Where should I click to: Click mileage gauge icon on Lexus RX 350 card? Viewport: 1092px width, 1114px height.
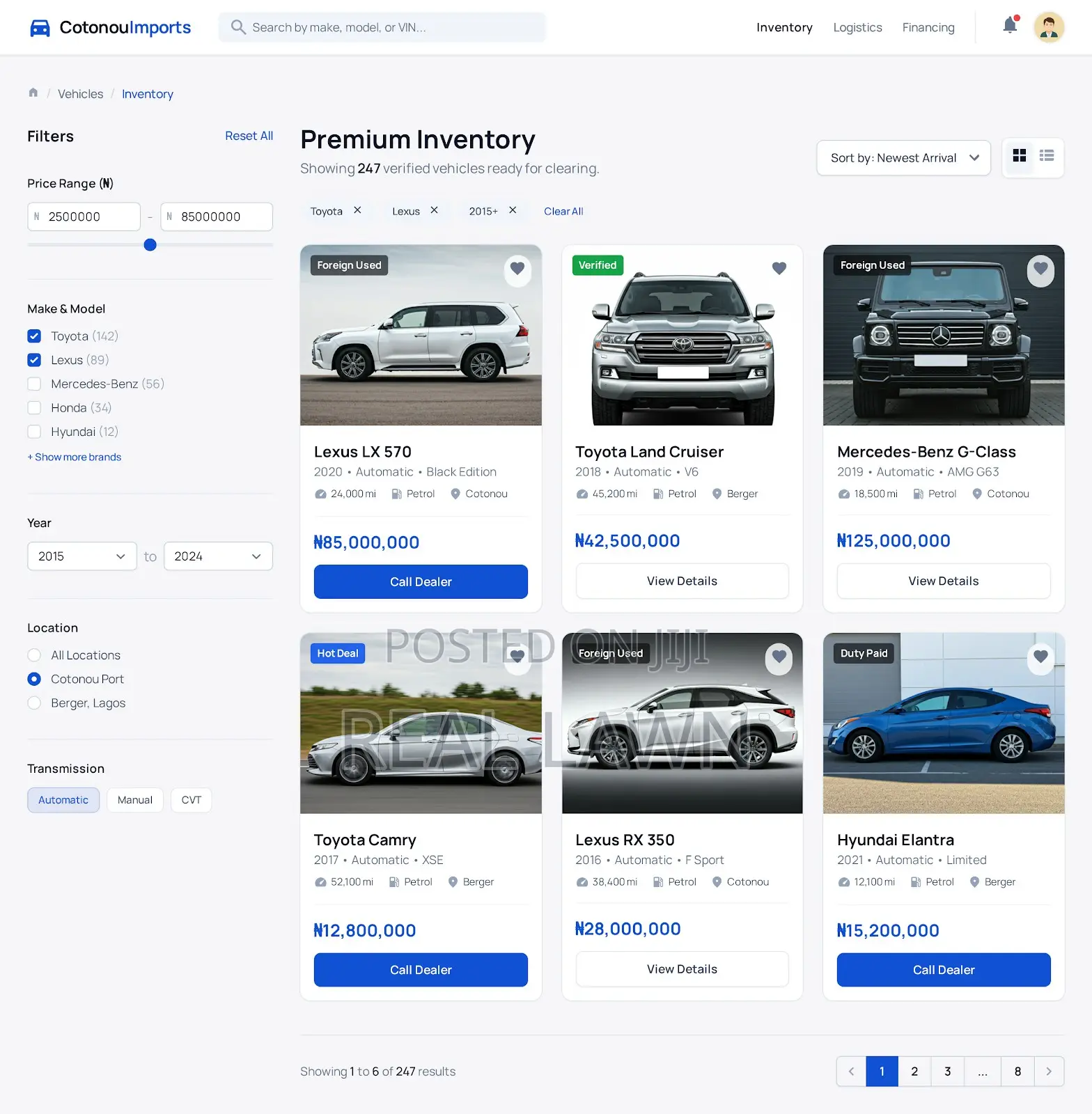(x=582, y=882)
